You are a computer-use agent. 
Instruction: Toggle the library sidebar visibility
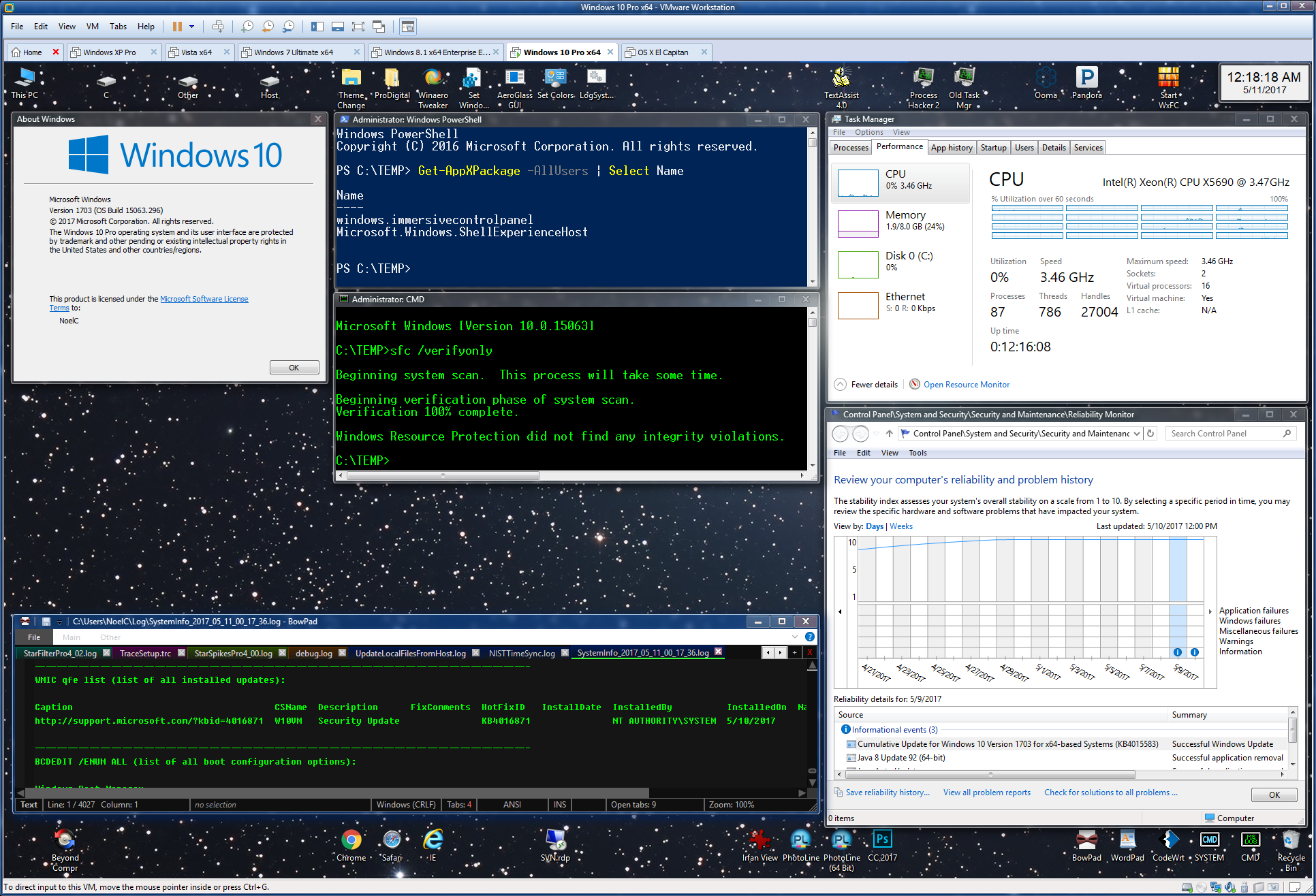317,27
